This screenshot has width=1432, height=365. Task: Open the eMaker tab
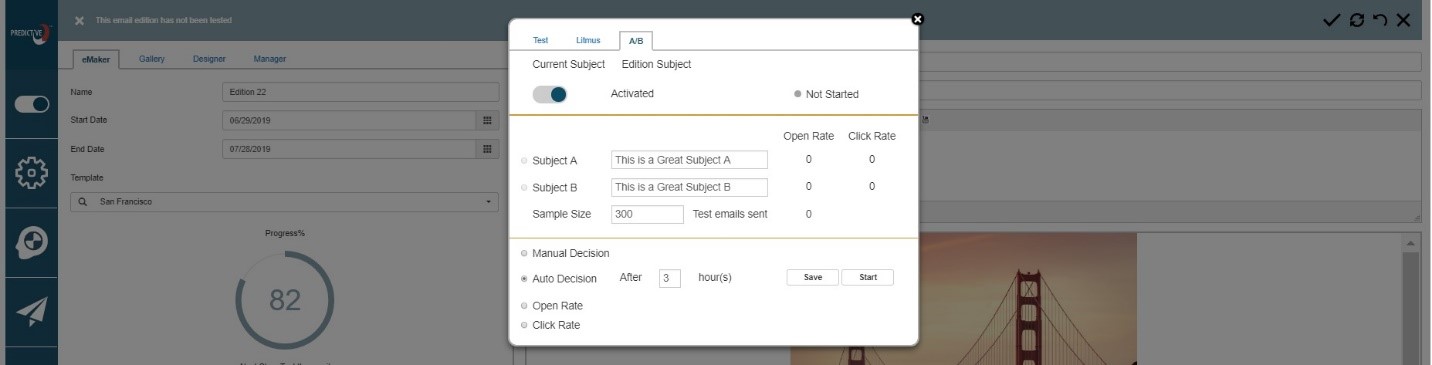[96, 59]
